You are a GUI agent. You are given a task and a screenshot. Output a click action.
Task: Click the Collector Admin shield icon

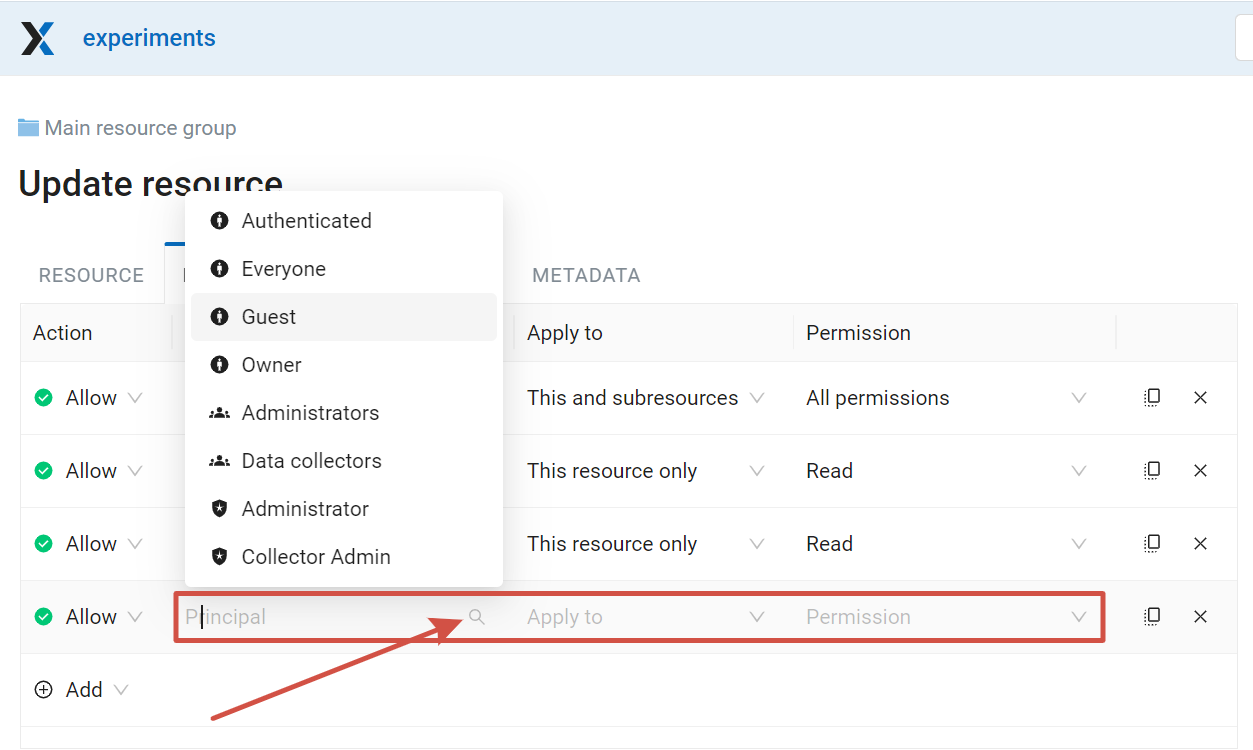point(219,557)
